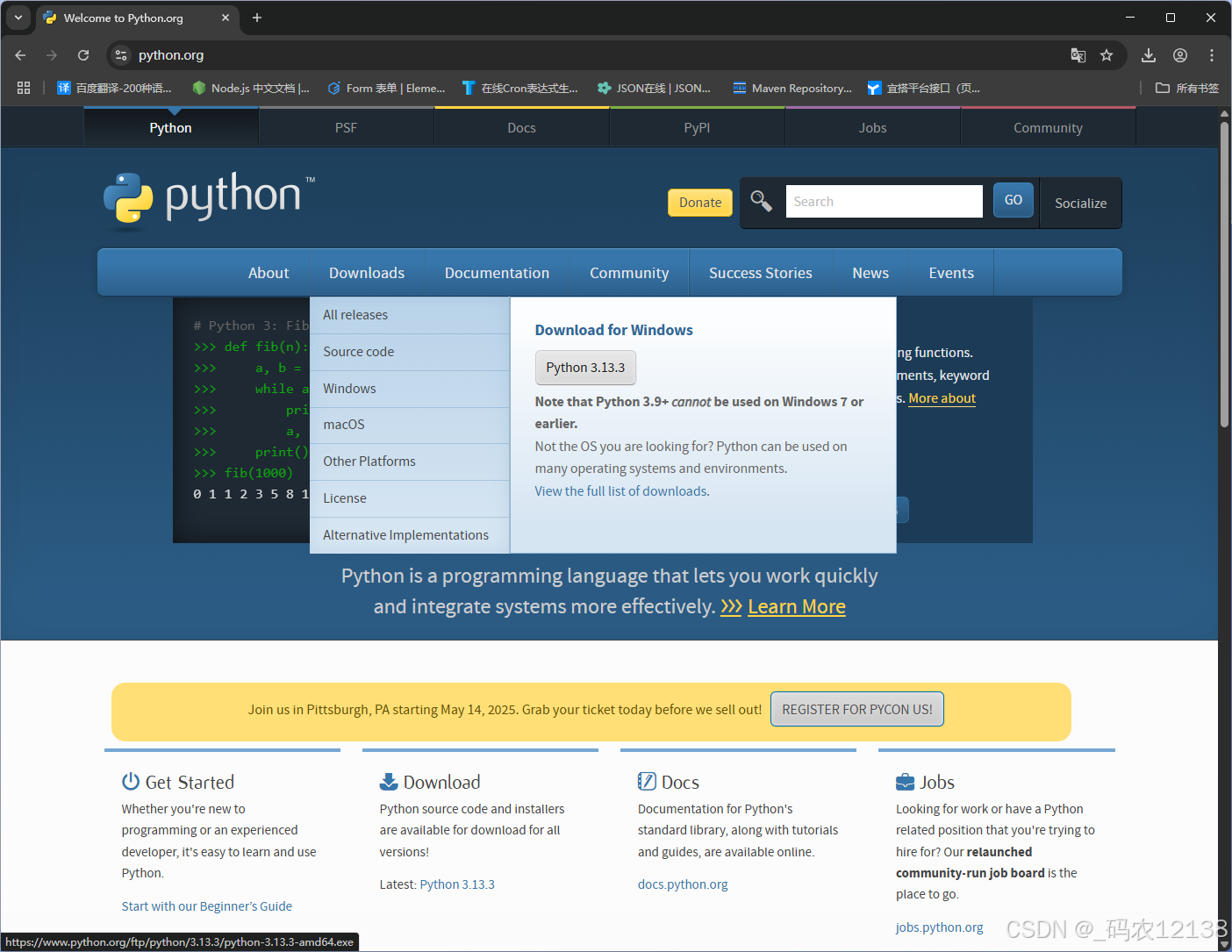Open the Form 表单 Element bookmark
1232x952 pixels.
point(386,88)
